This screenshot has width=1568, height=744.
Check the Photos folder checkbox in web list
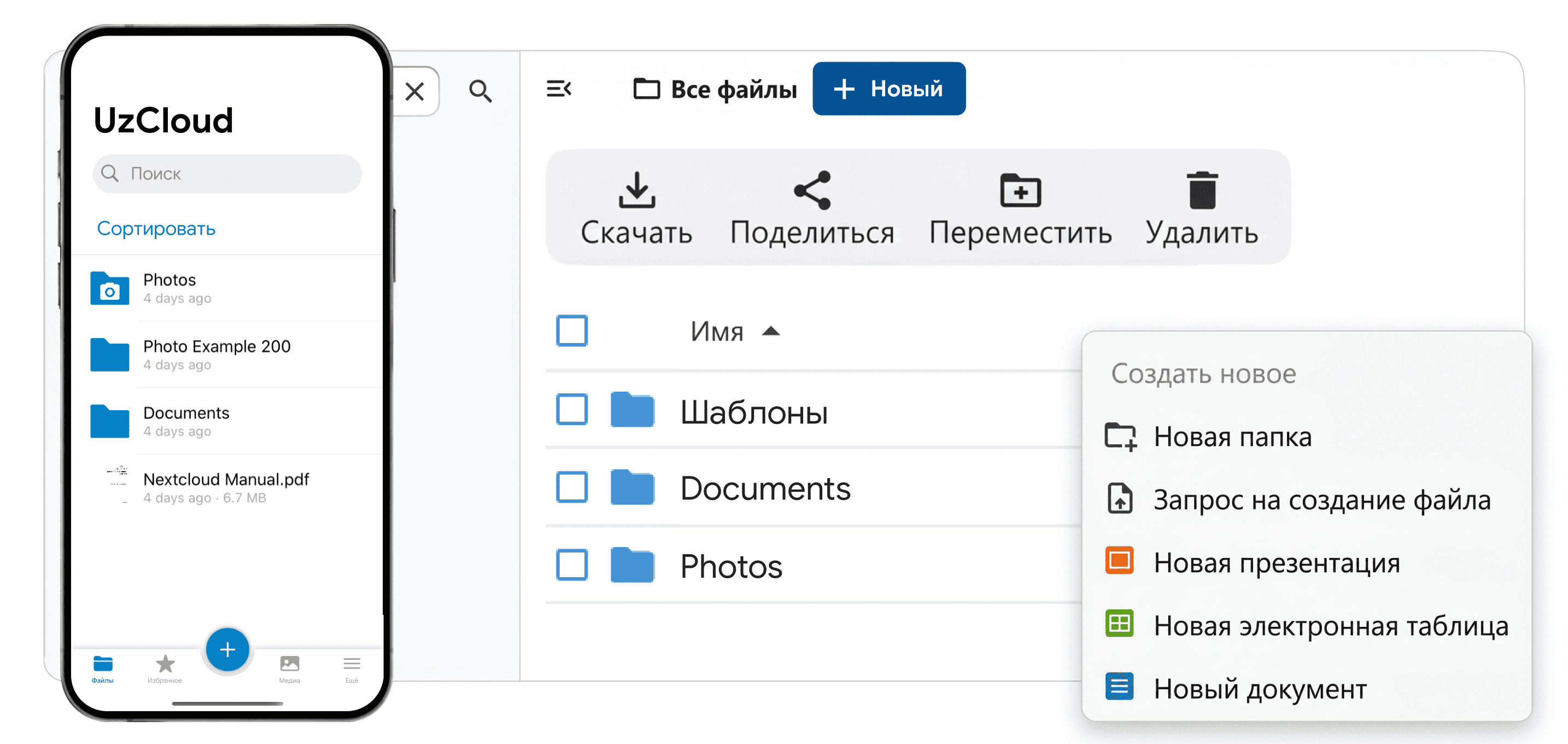571,565
